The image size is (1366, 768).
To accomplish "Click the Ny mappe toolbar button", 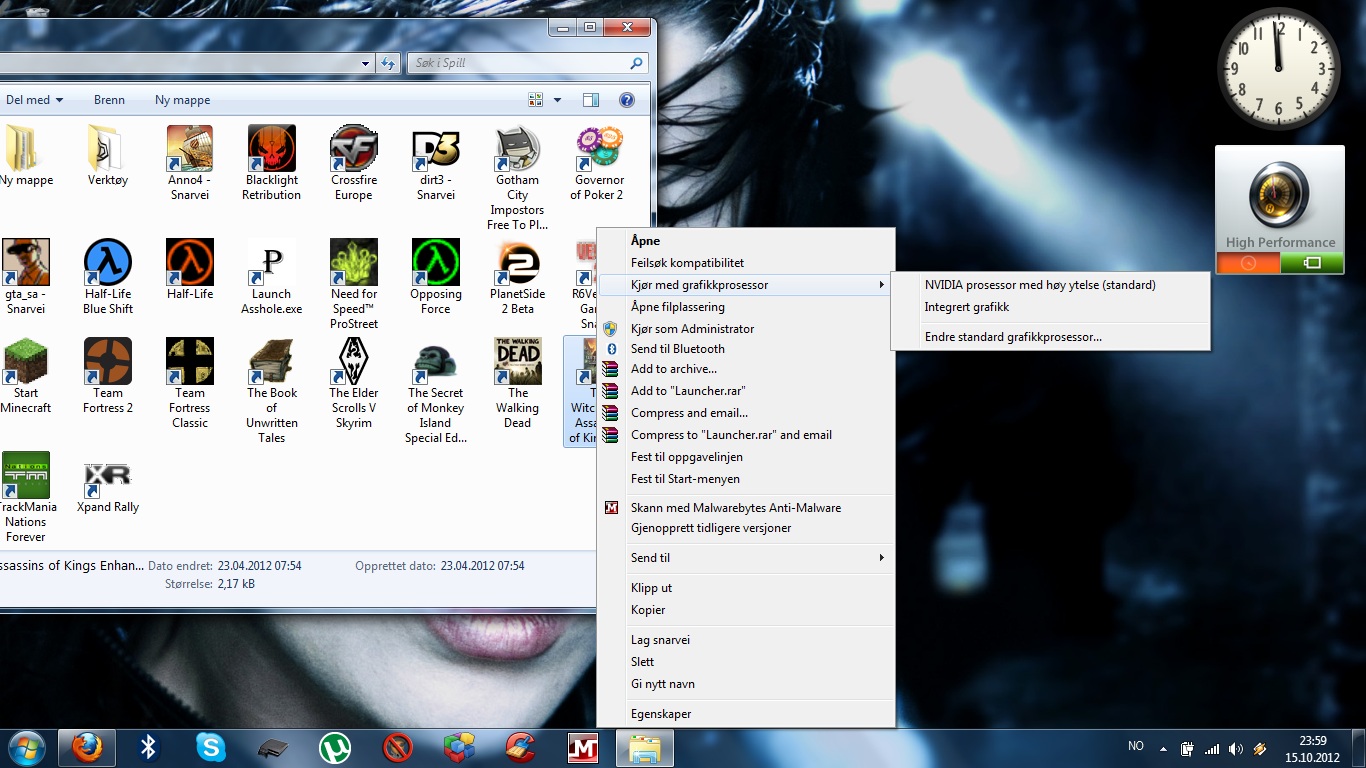I will click(x=183, y=100).
